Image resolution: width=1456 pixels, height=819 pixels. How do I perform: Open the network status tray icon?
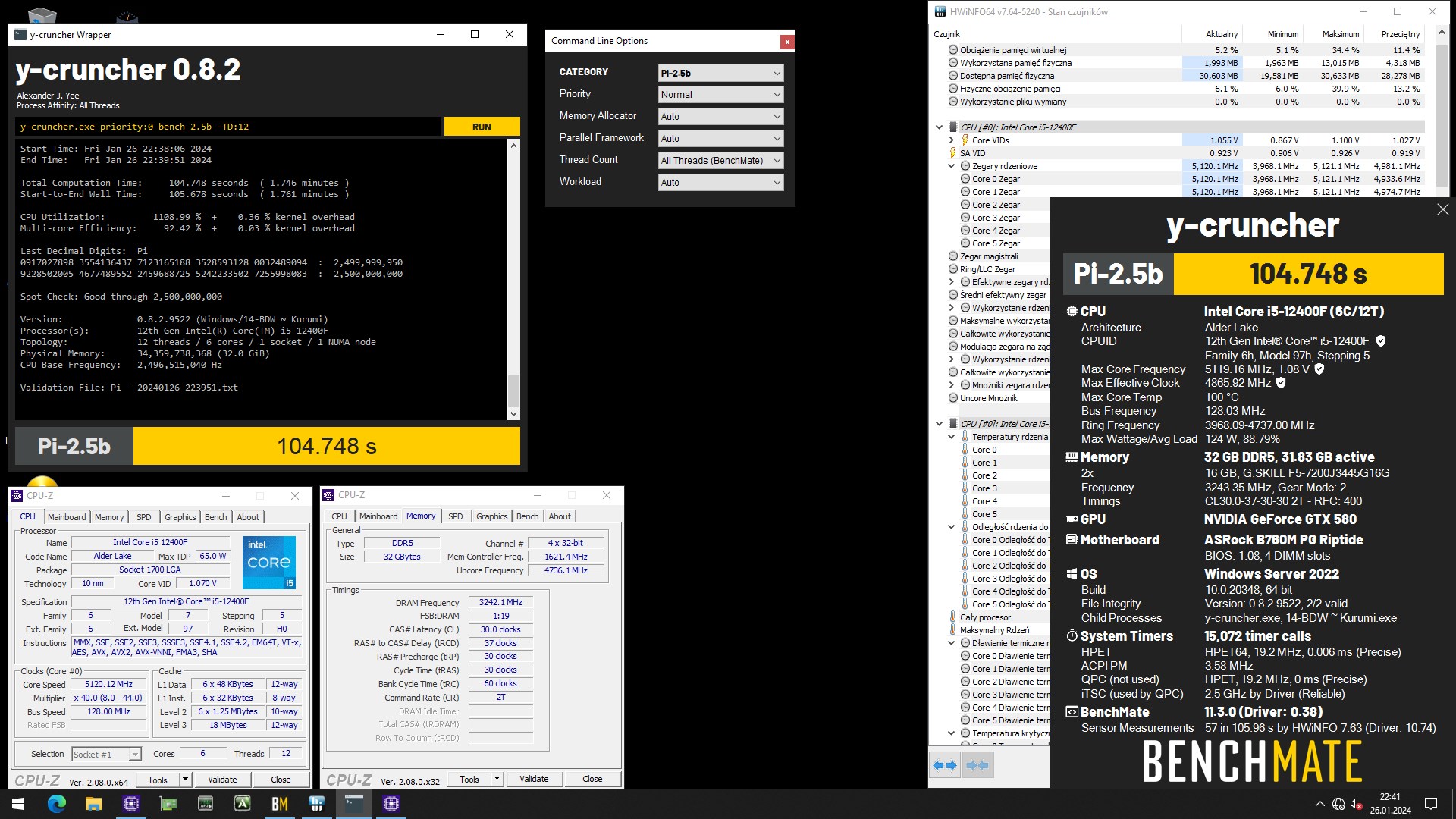pyautogui.click(x=1338, y=804)
